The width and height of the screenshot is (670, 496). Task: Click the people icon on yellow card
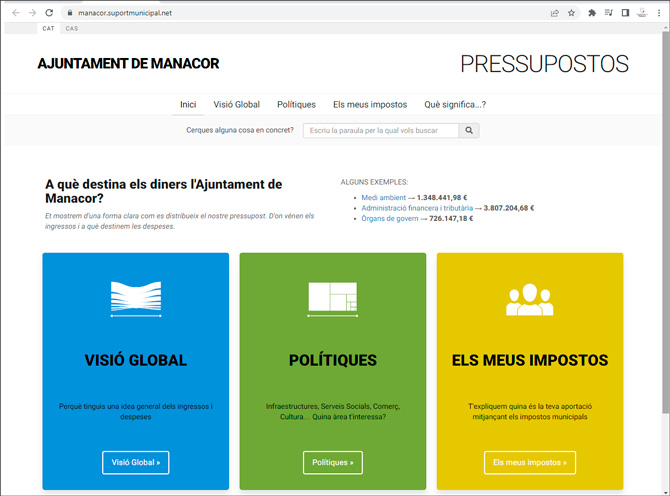[529, 300]
